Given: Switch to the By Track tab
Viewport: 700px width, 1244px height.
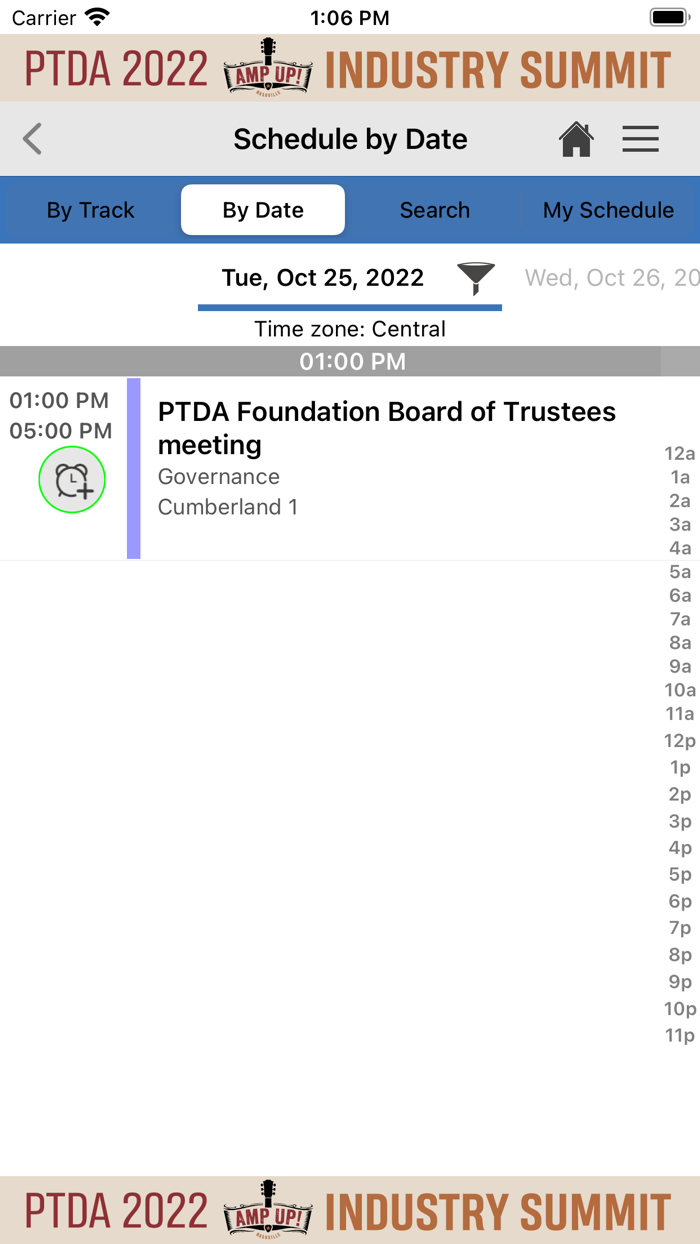Looking at the screenshot, I should click(x=89, y=210).
